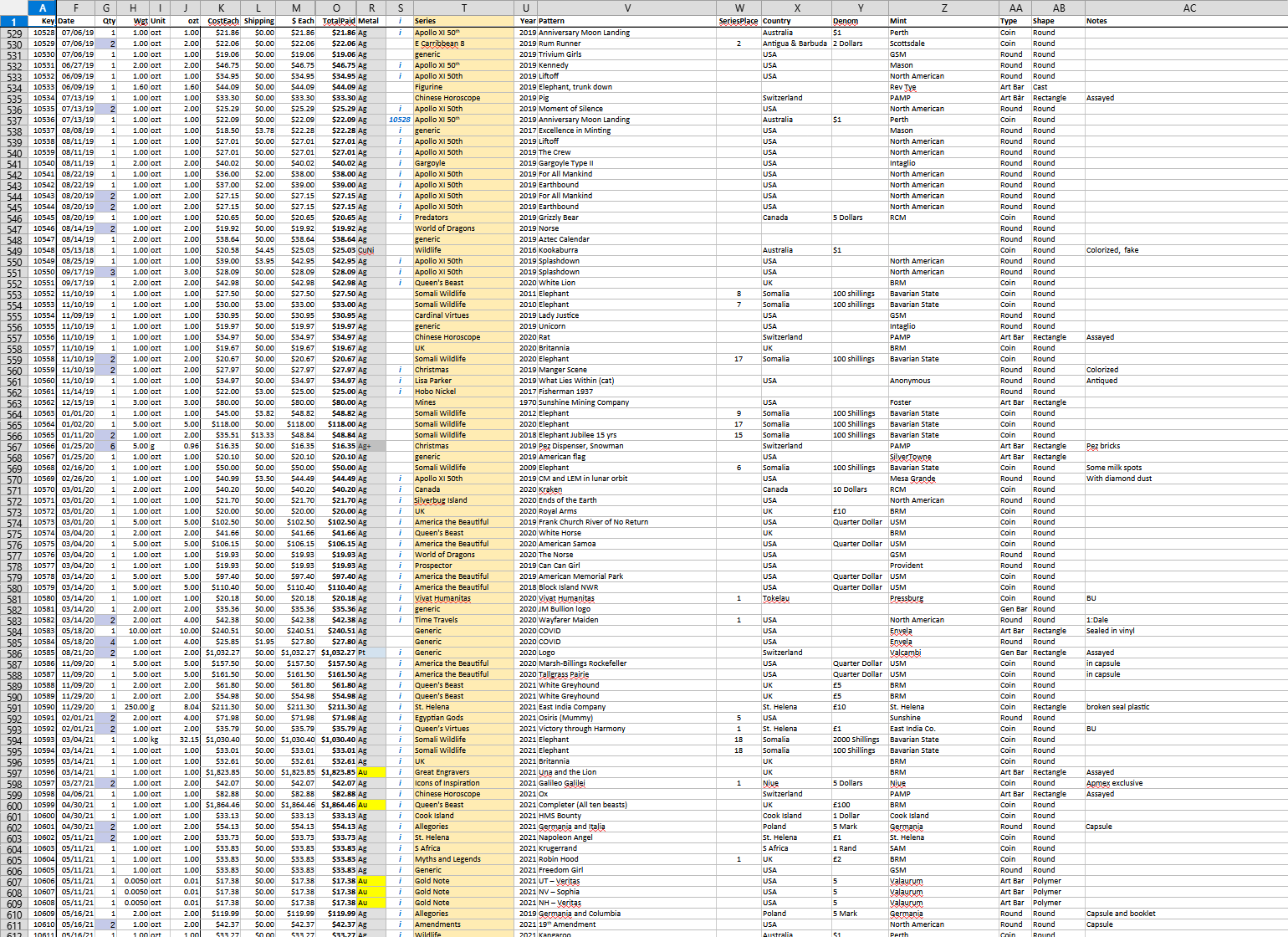Viewport: 1288px width, 937px height.
Task: Click the 'Anonymous' mint cell
Action: (x=943, y=381)
